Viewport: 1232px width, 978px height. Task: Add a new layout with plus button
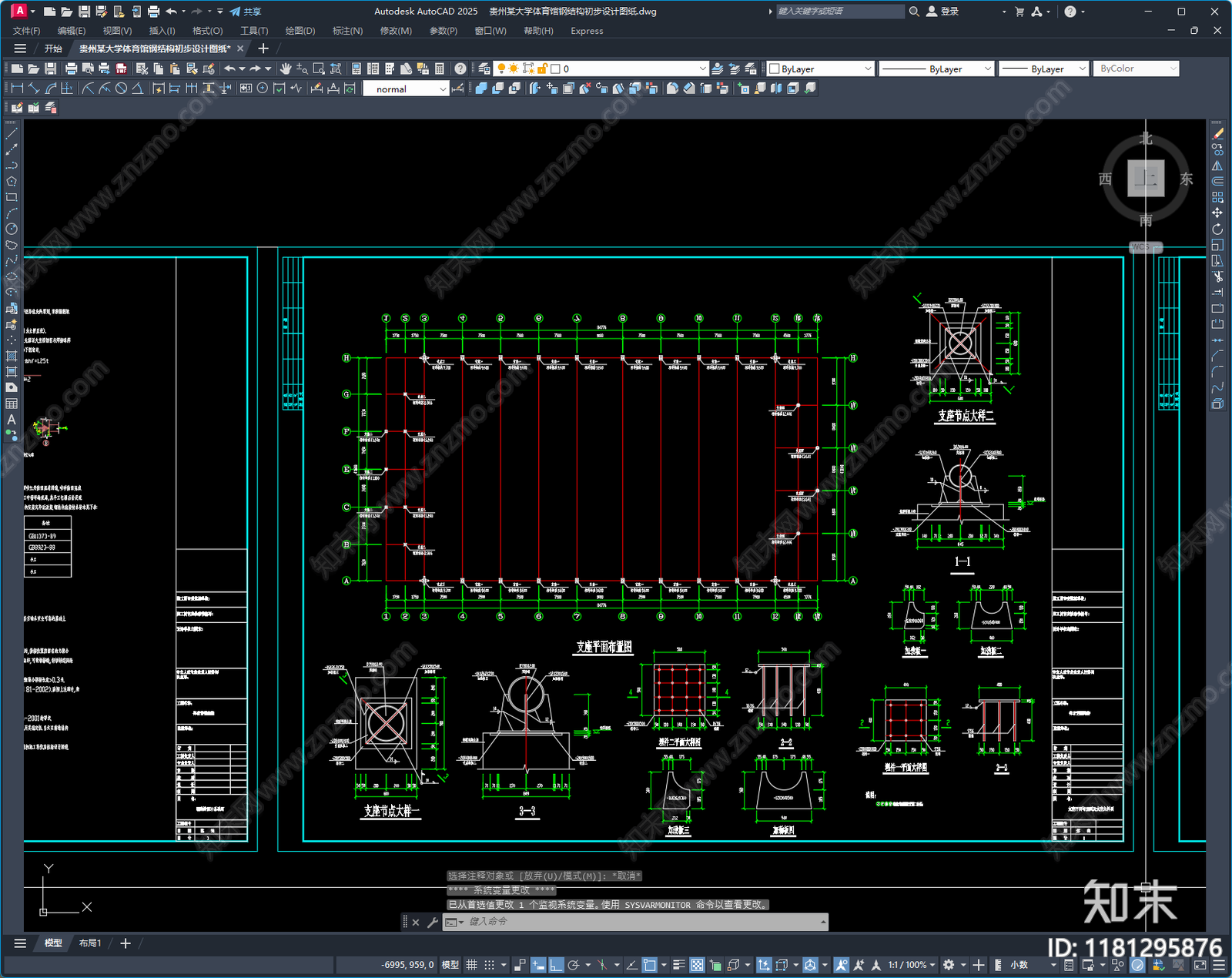coord(126,943)
